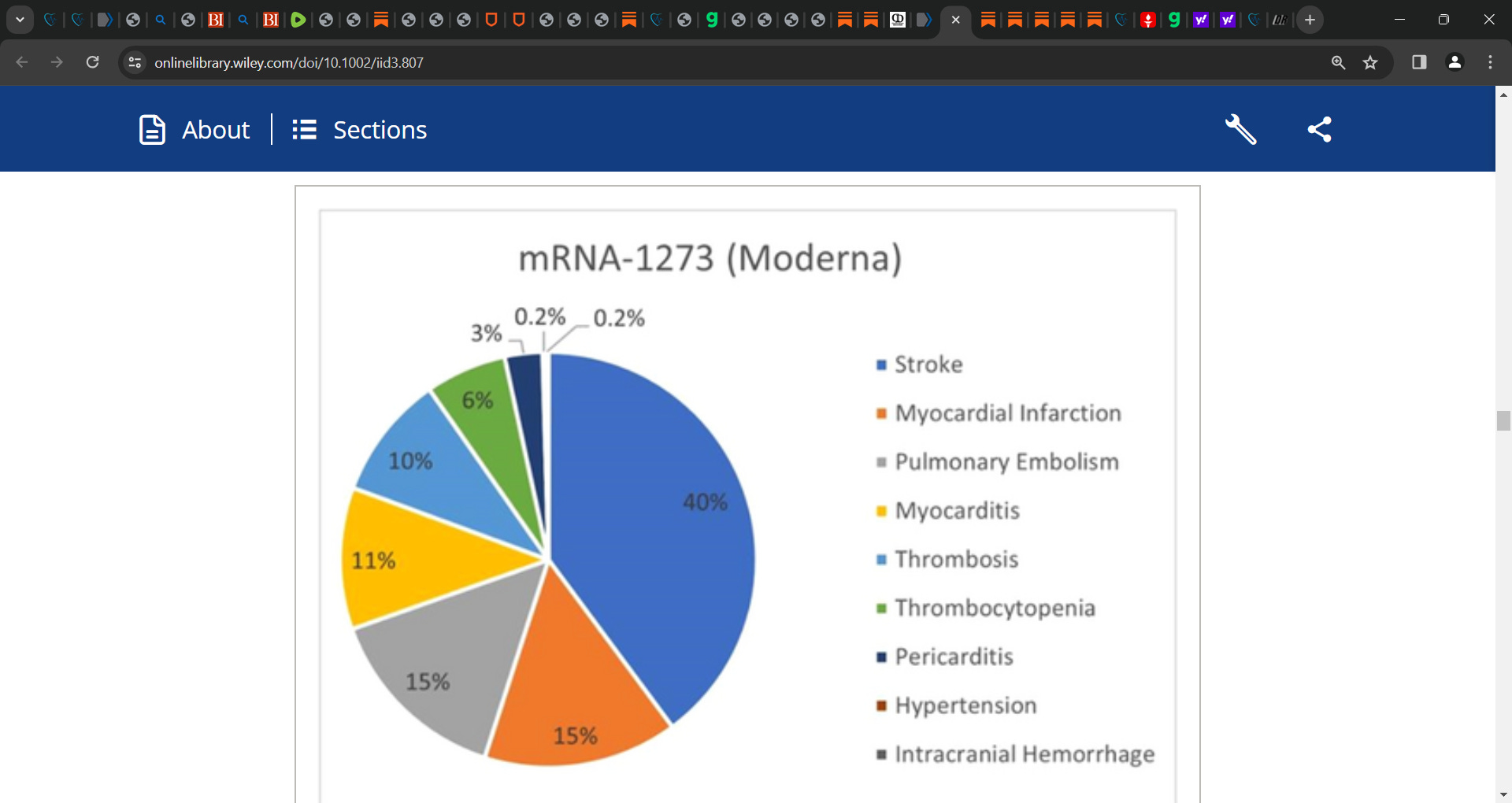Open the tab search dropdown
The image size is (1512, 803).
click(20, 20)
